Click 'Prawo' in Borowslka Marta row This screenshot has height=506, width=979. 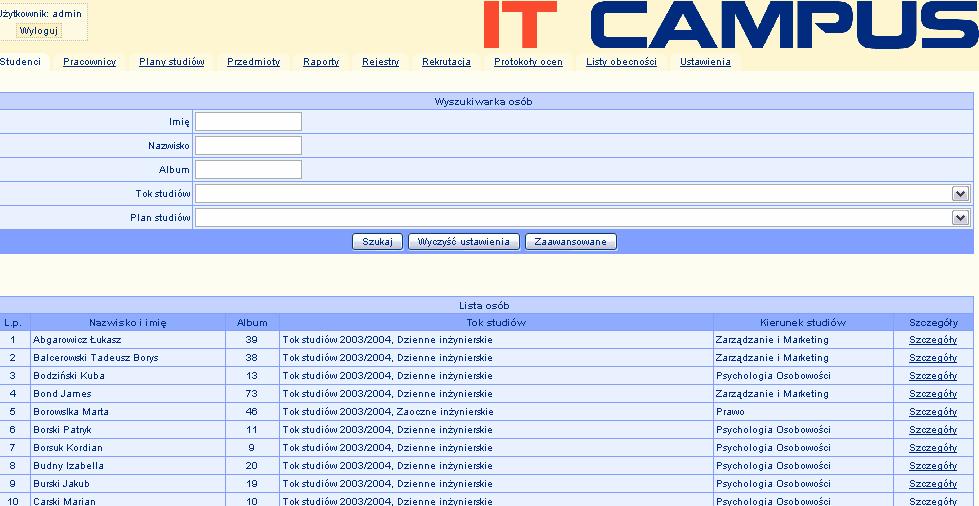731,412
